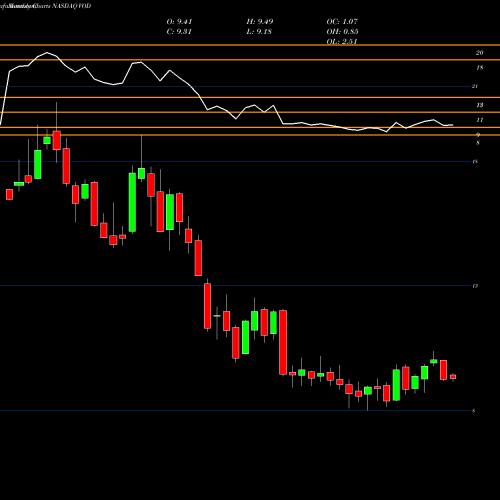
Task: Select the open price O: 9.41
Action: point(179,22)
